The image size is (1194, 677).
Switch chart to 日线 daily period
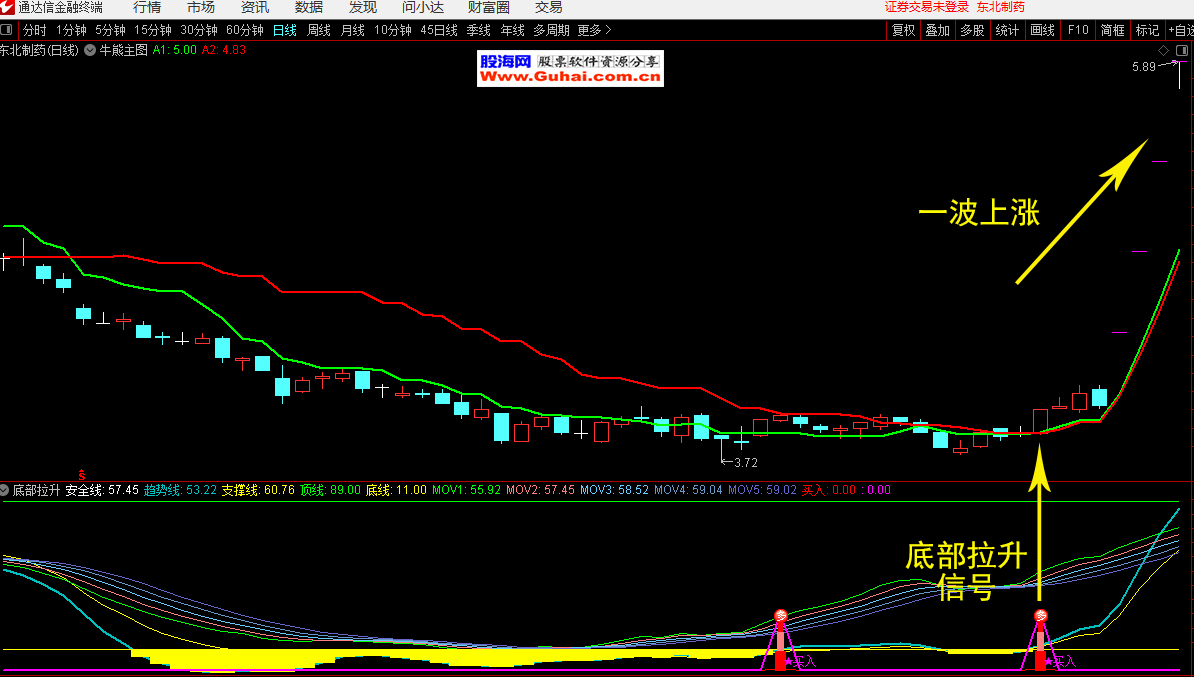pyautogui.click(x=284, y=30)
